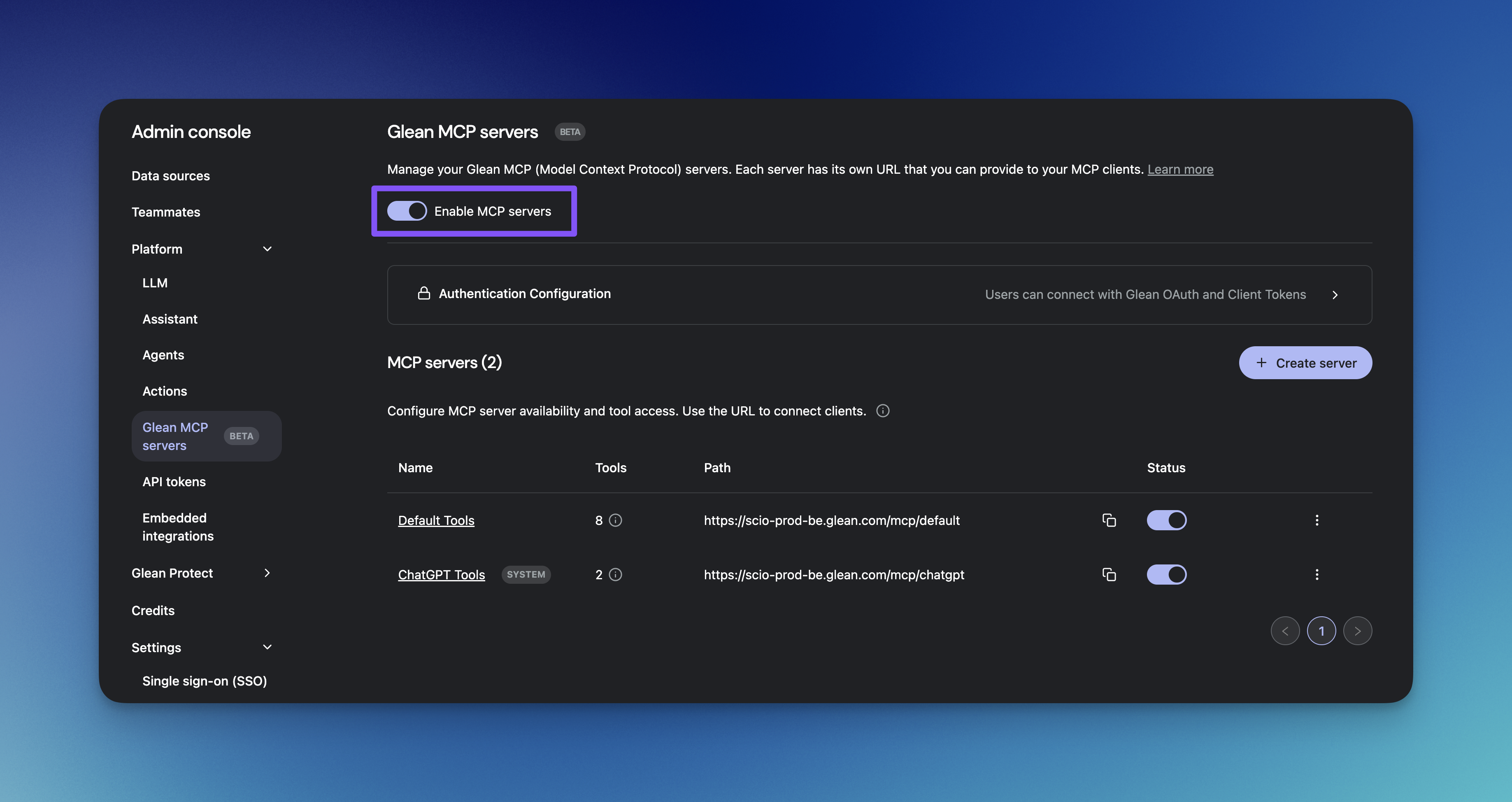Collapse the Platform sidebar section
This screenshot has width=1512, height=802.
[267, 249]
